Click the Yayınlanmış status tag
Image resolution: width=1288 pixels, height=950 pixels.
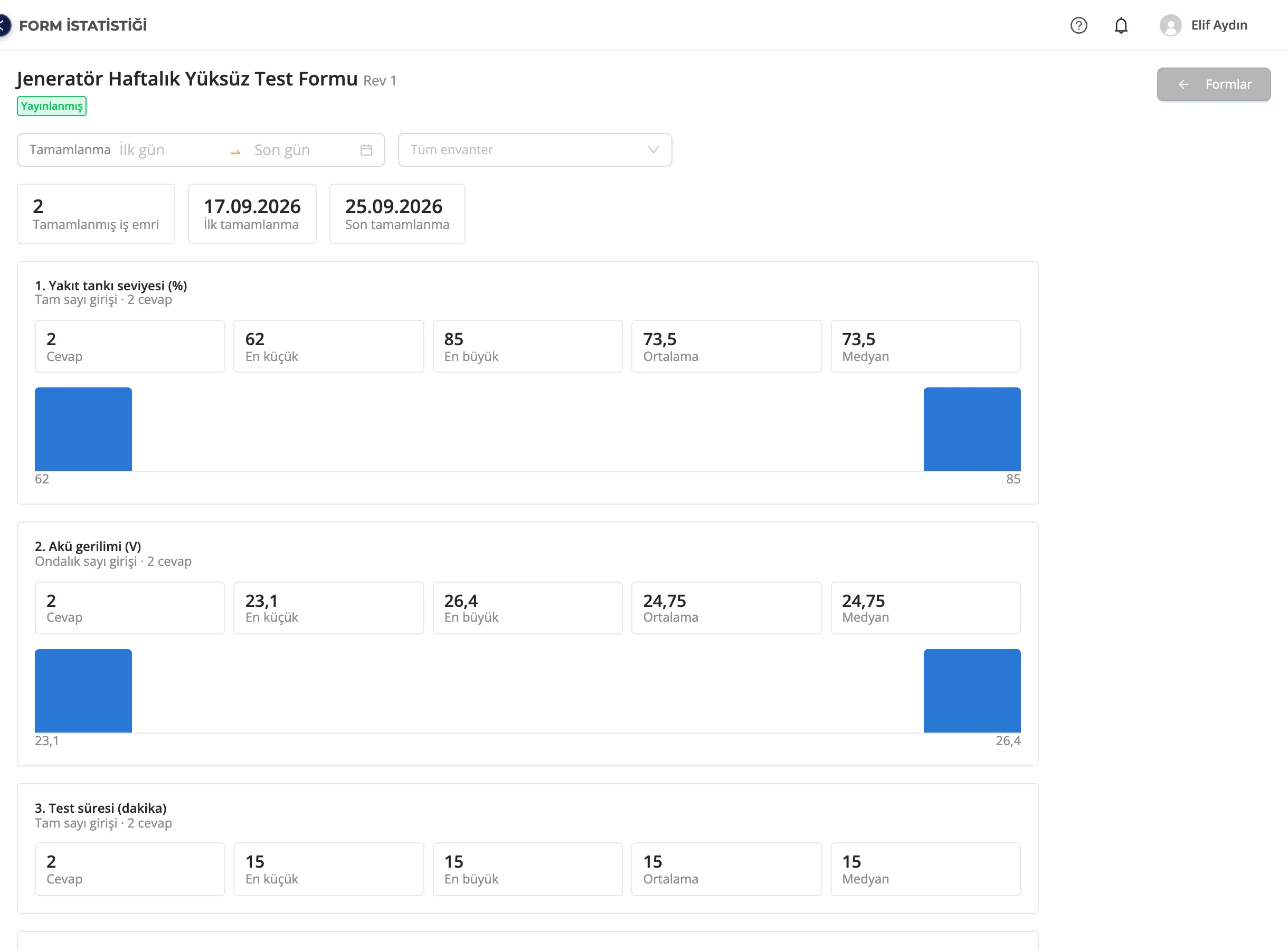52,107
